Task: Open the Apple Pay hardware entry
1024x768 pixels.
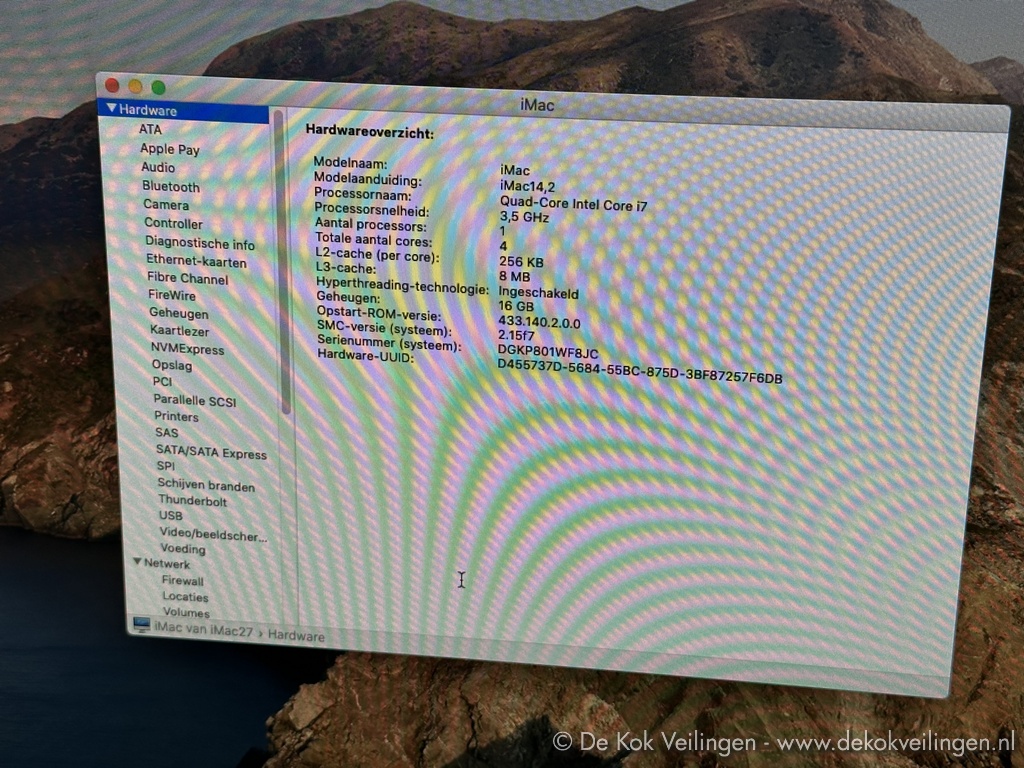Action: point(169,149)
